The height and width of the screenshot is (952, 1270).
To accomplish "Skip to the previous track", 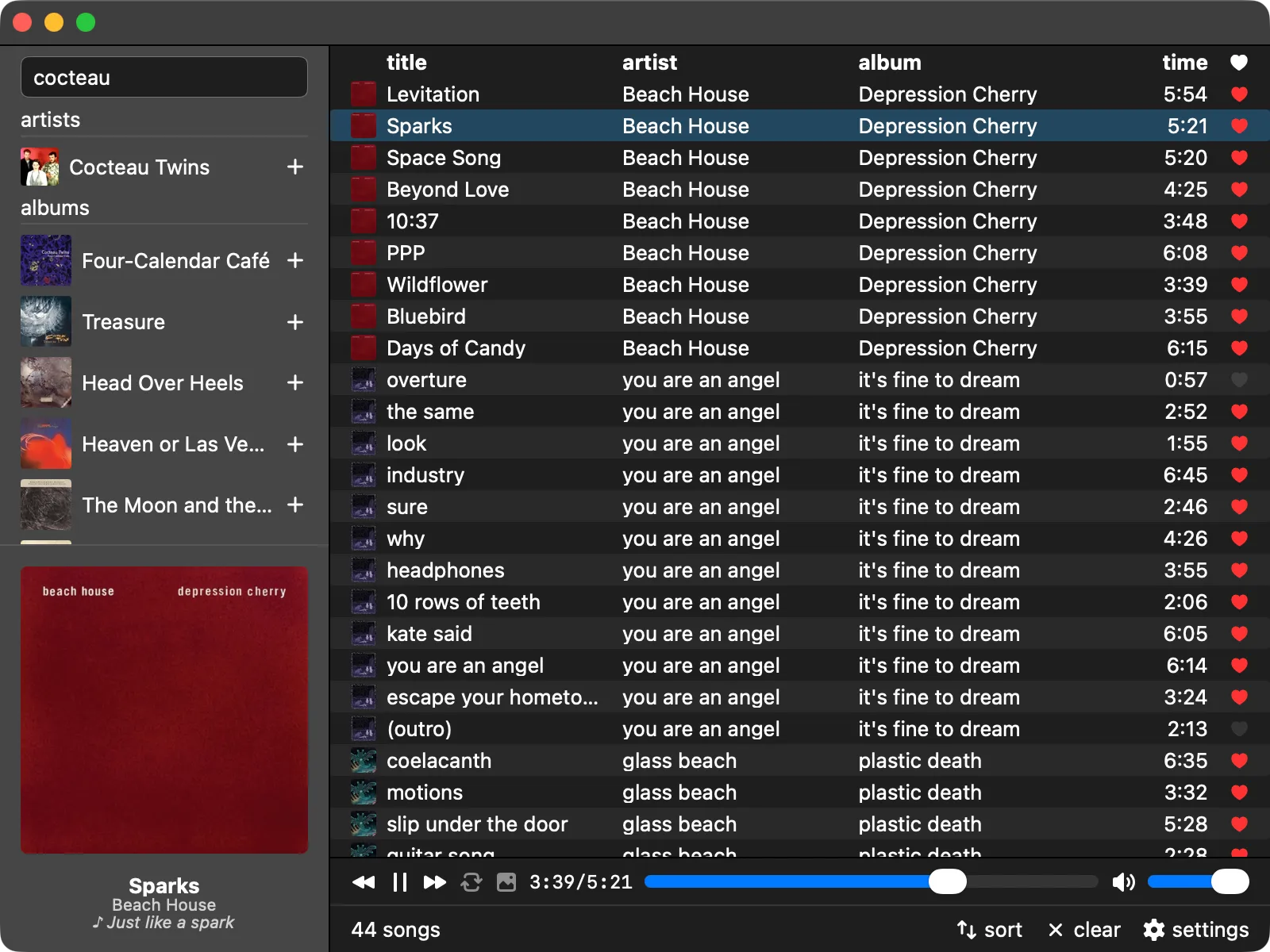I will point(364,882).
